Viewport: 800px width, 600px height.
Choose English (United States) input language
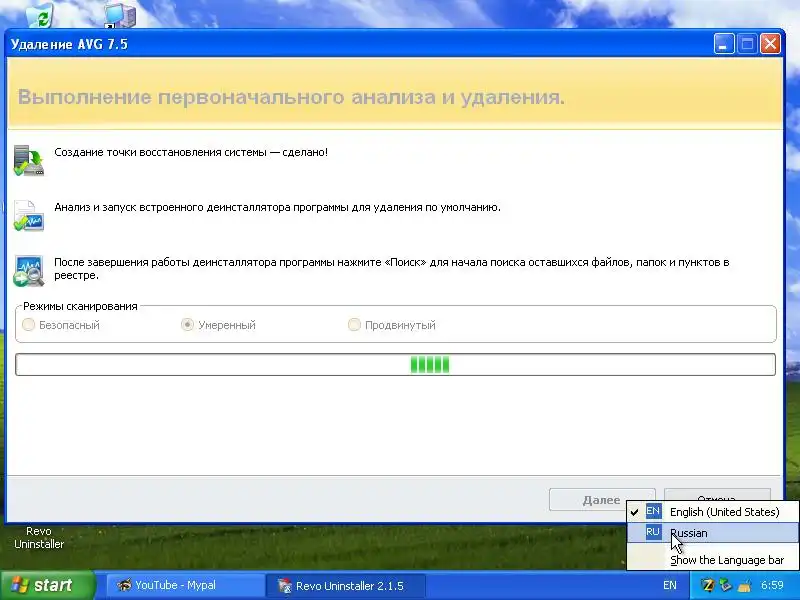(x=713, y=512)
